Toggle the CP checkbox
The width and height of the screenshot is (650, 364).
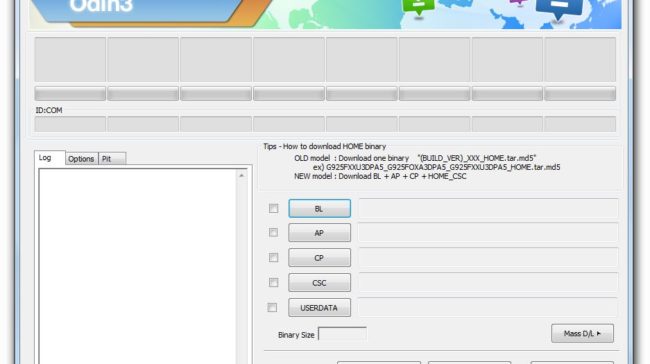(x=274, y=257)
